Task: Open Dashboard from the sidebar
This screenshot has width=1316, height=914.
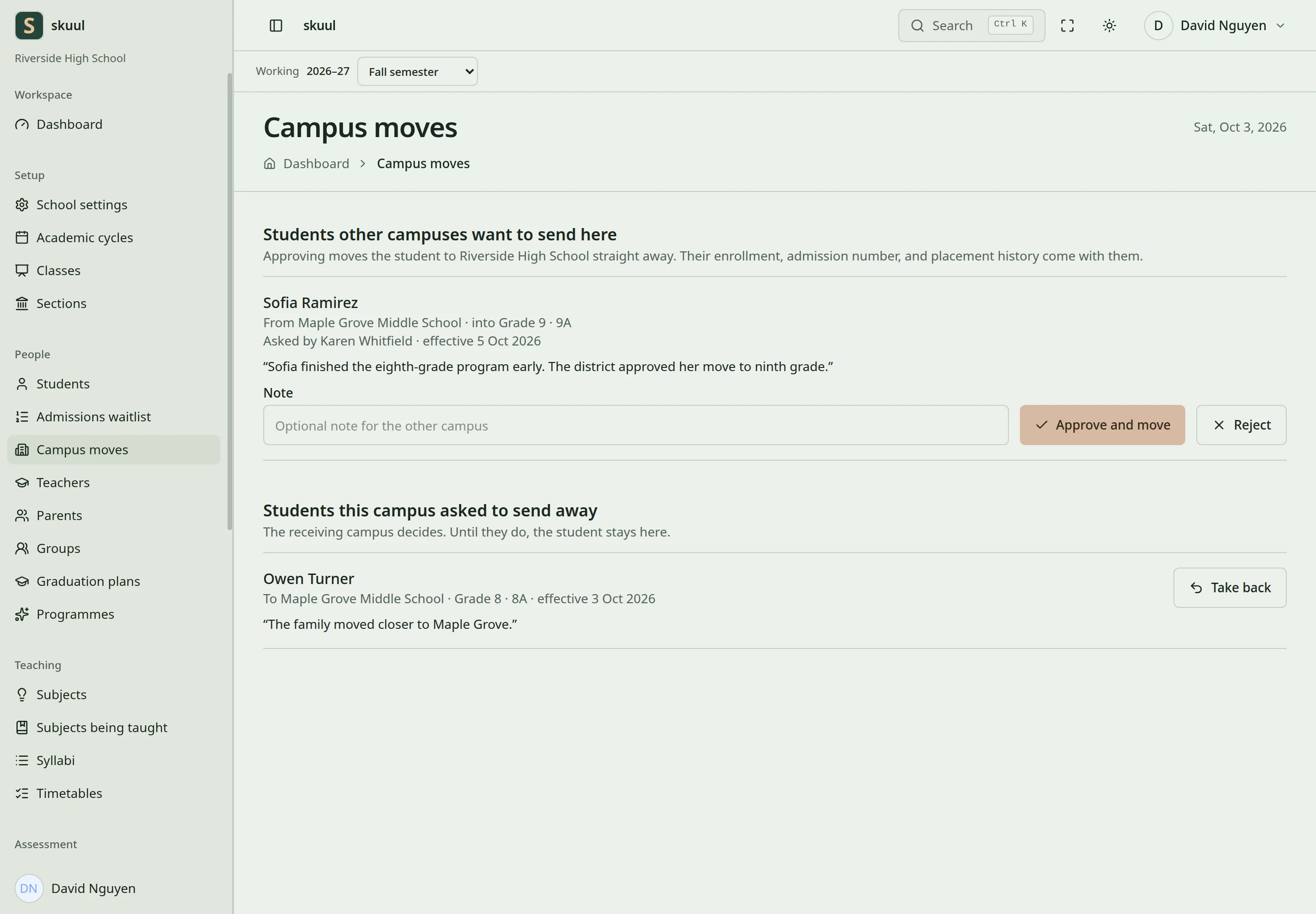Action: [113, 124]
